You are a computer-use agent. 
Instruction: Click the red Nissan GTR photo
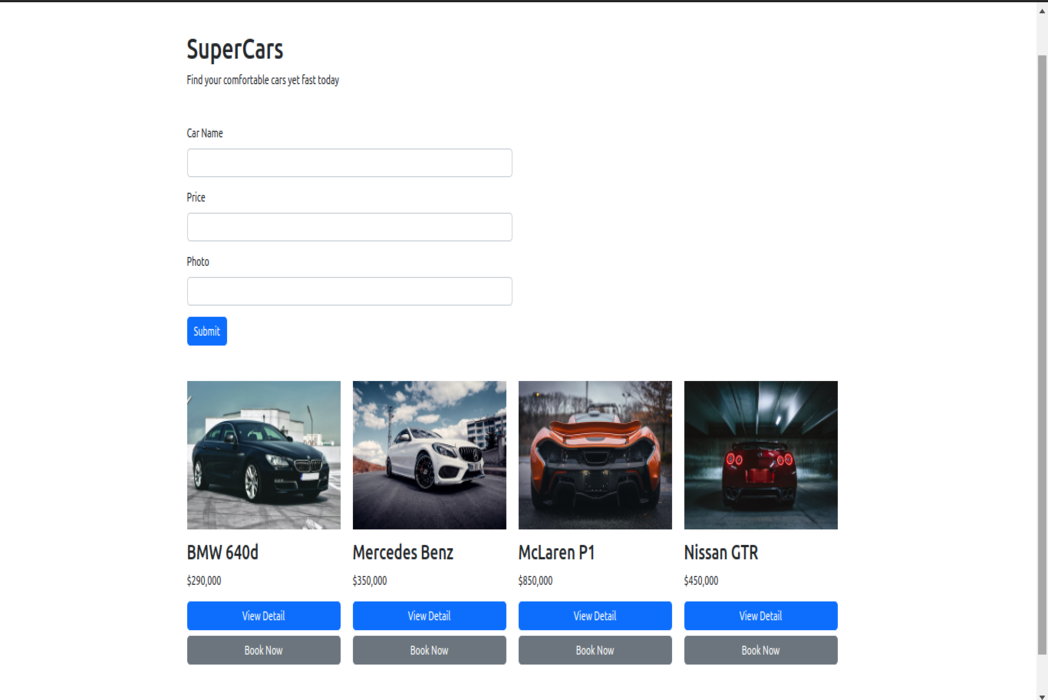[761, 455]
